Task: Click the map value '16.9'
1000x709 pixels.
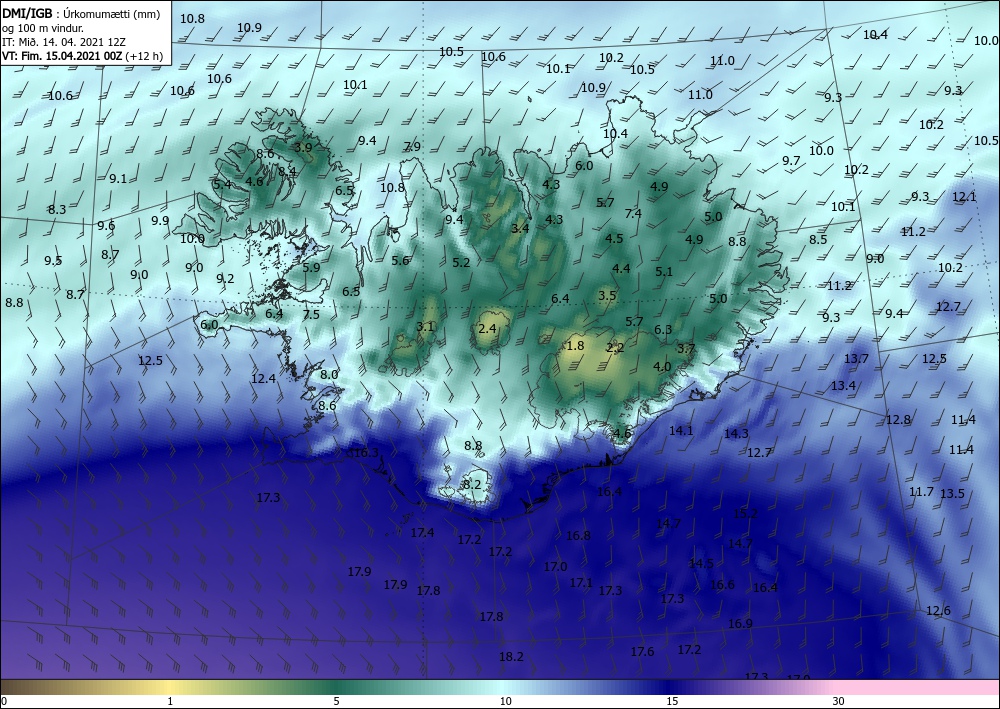Action: [x=740, y=624]
